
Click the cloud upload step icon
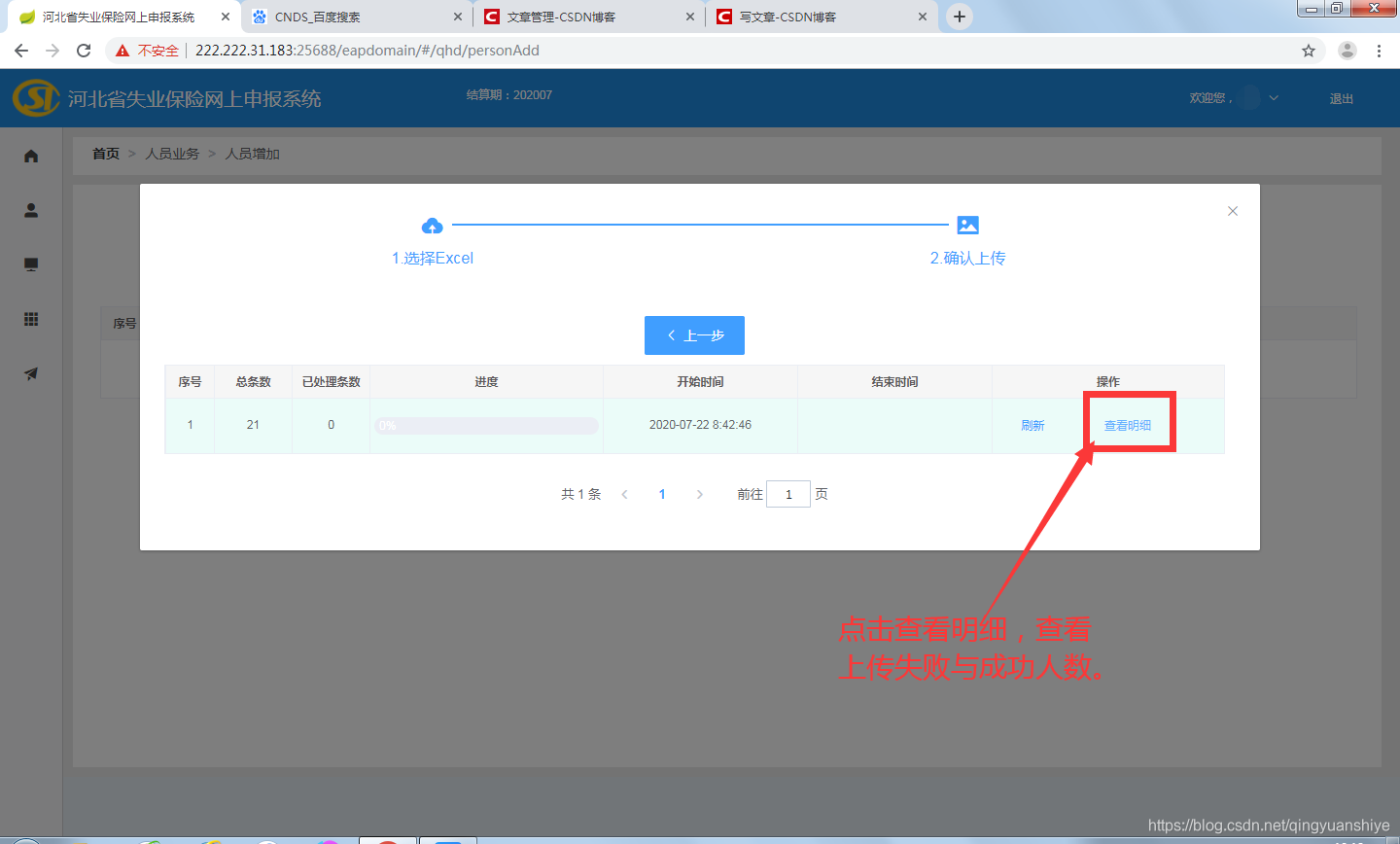click(433, 226)
